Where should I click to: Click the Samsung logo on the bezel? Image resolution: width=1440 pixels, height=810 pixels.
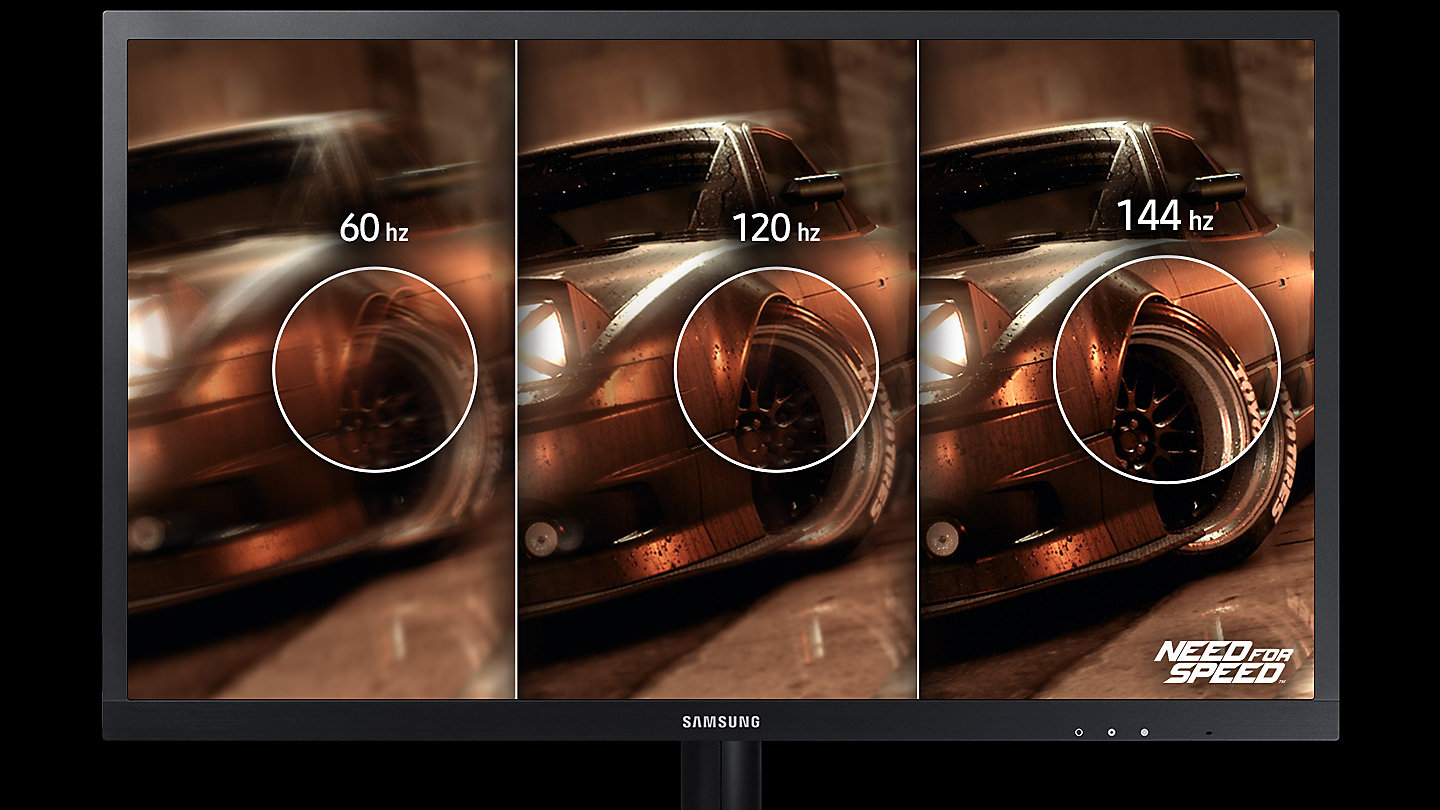[x=720, y=721]
